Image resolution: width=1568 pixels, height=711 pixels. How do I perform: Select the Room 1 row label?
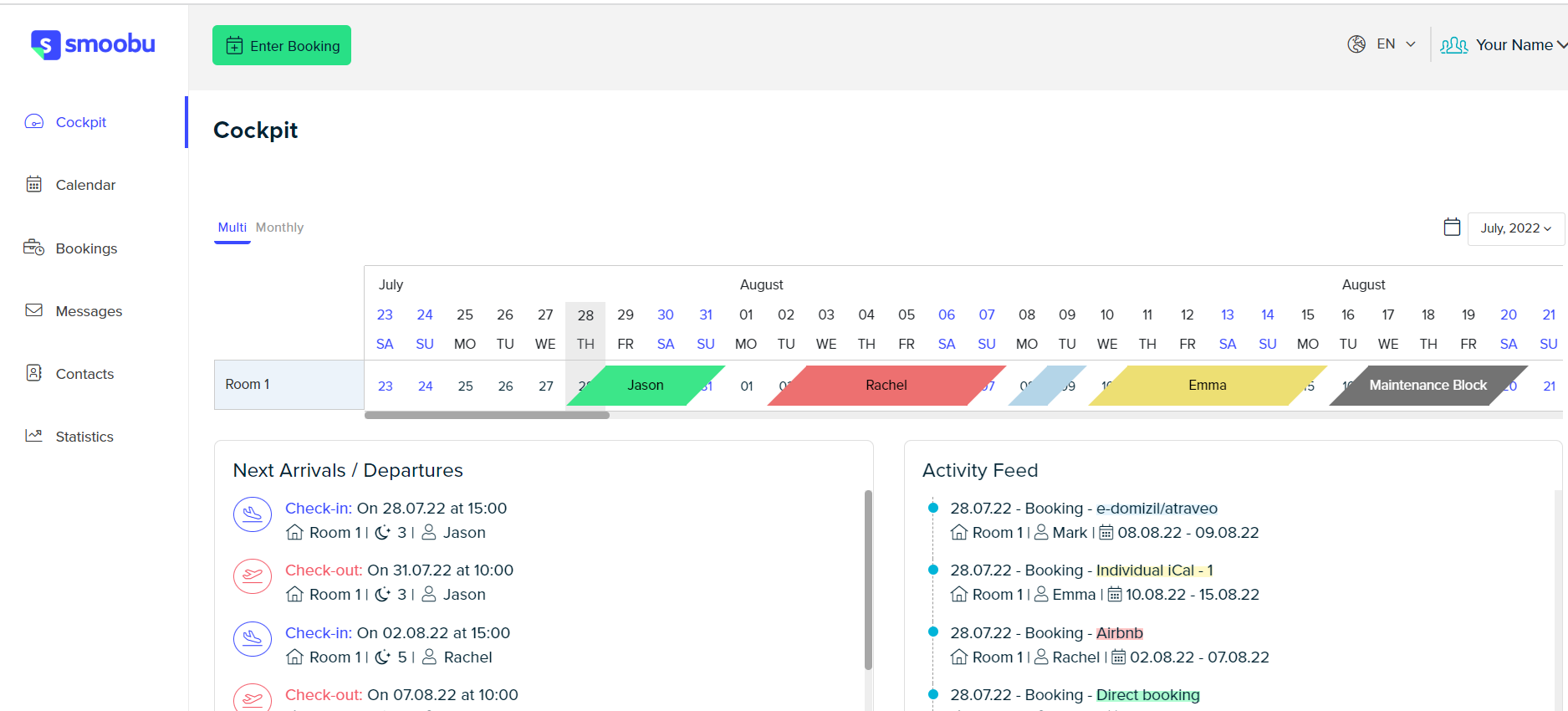click(x=289, y=385)
